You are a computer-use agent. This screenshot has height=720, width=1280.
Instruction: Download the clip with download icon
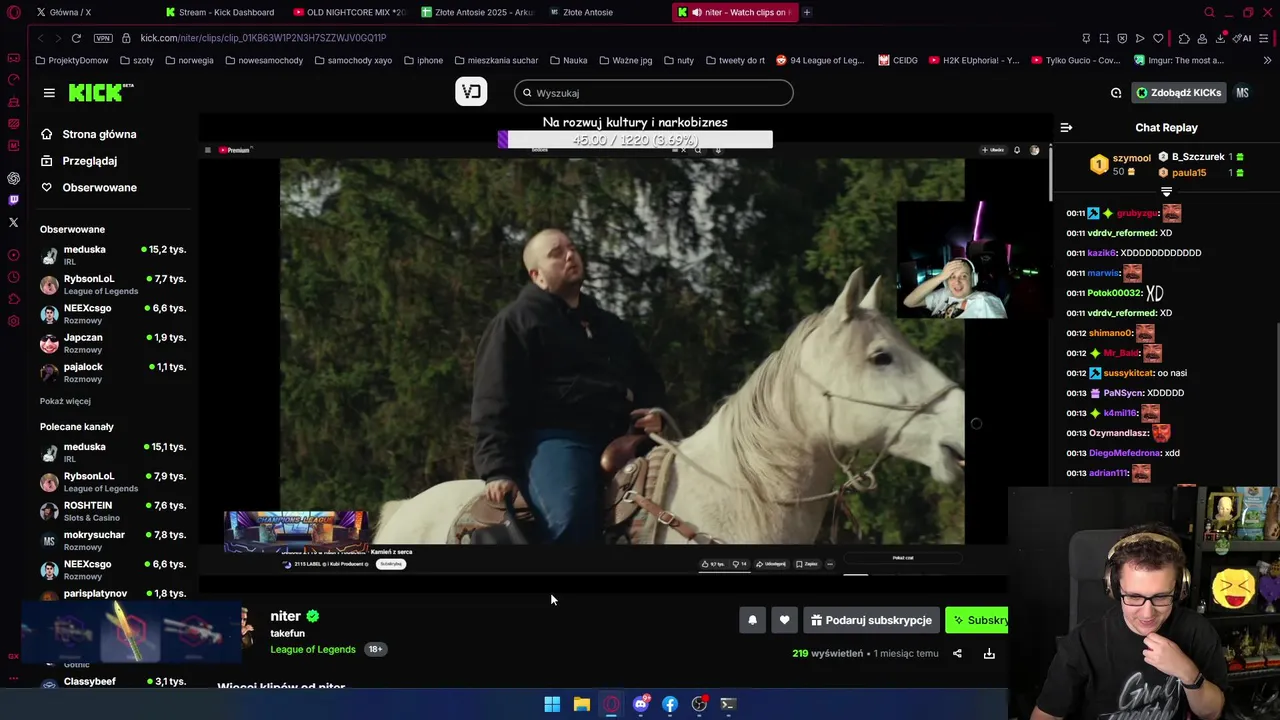(989, 653)
